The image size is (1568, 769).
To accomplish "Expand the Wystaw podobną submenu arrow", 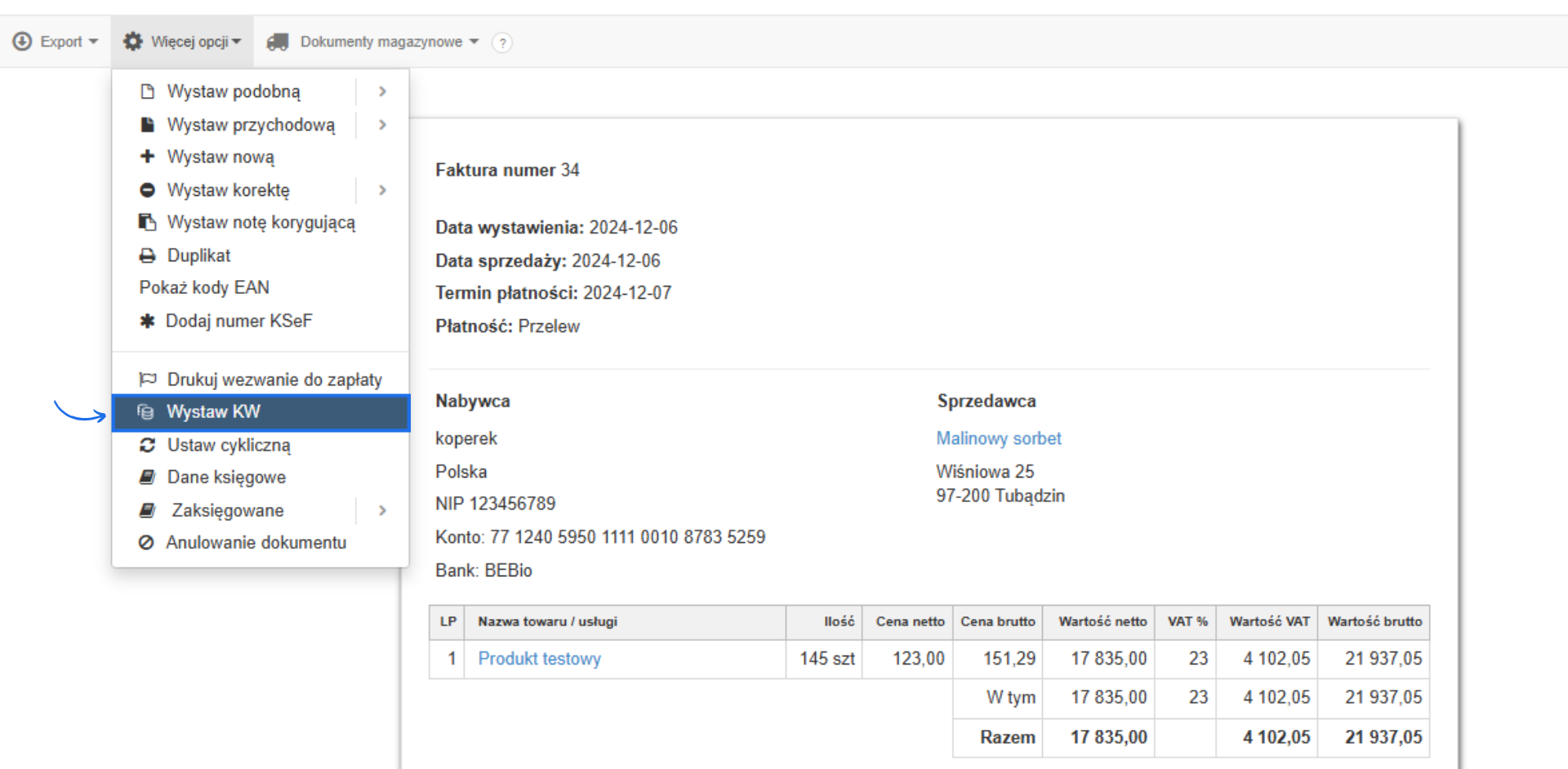I will pos(382,91).
